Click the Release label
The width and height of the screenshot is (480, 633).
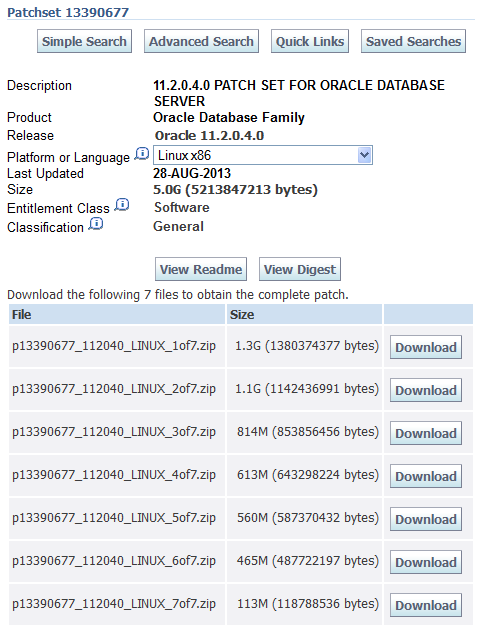coord(31,136)
